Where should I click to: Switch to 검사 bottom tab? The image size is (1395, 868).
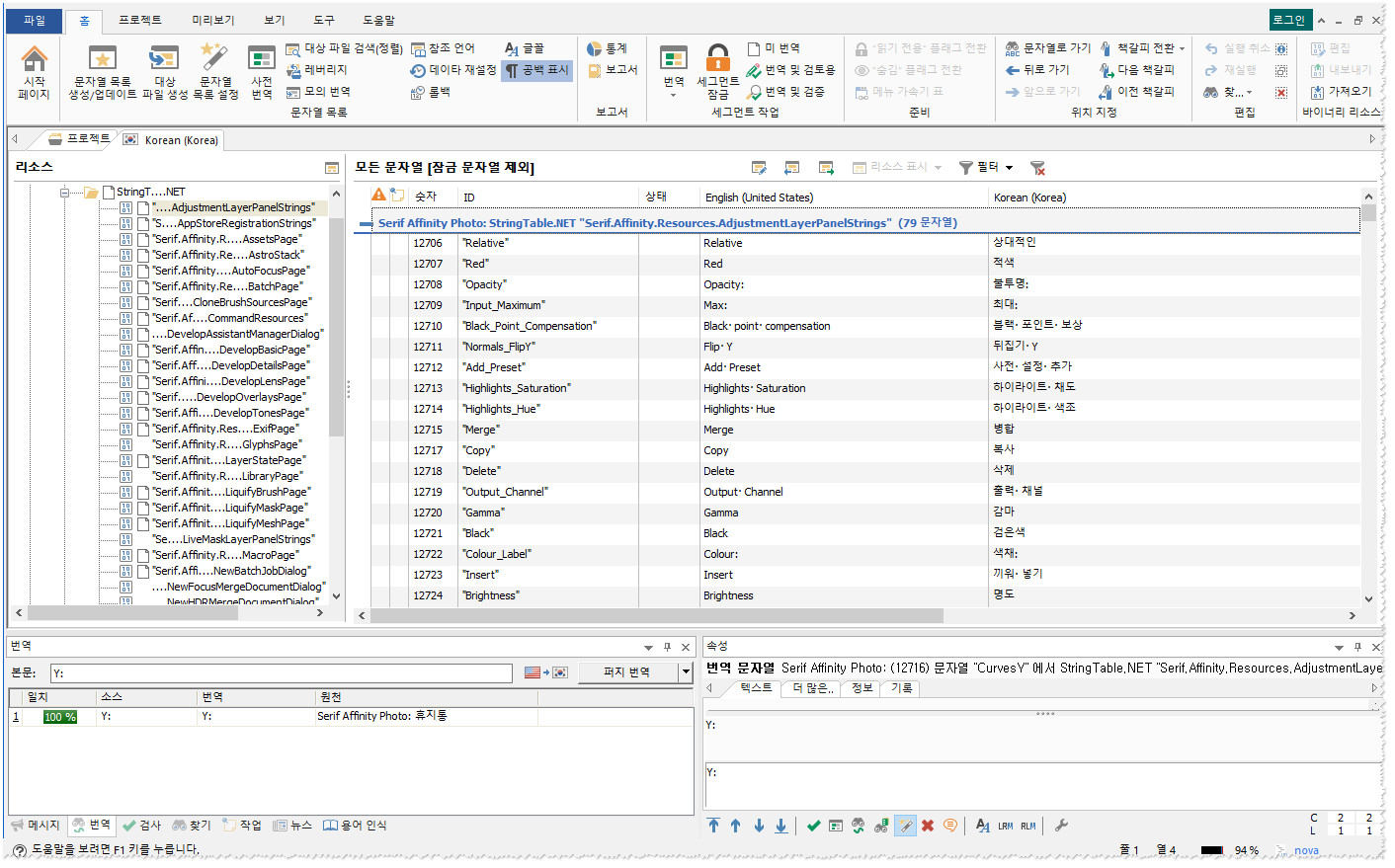[141, 826]
